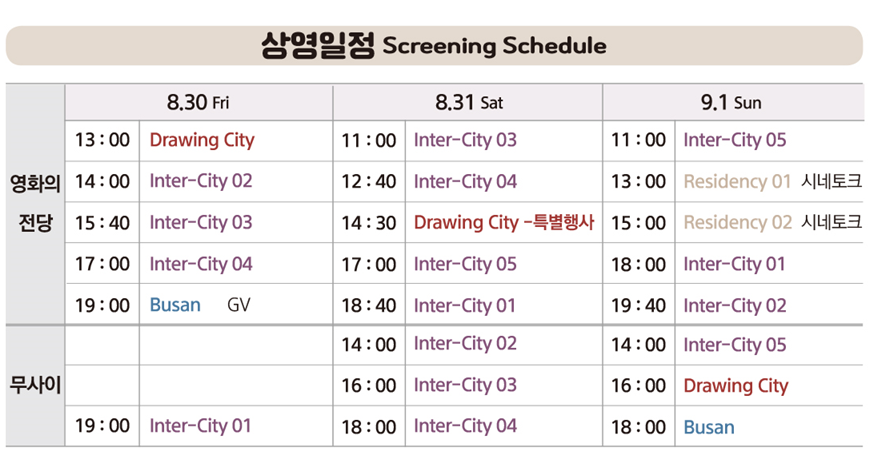Click Inter-City 01 at Friday 19:00 무사이
Screen dimensions: 875x470
tap(200, 425)
